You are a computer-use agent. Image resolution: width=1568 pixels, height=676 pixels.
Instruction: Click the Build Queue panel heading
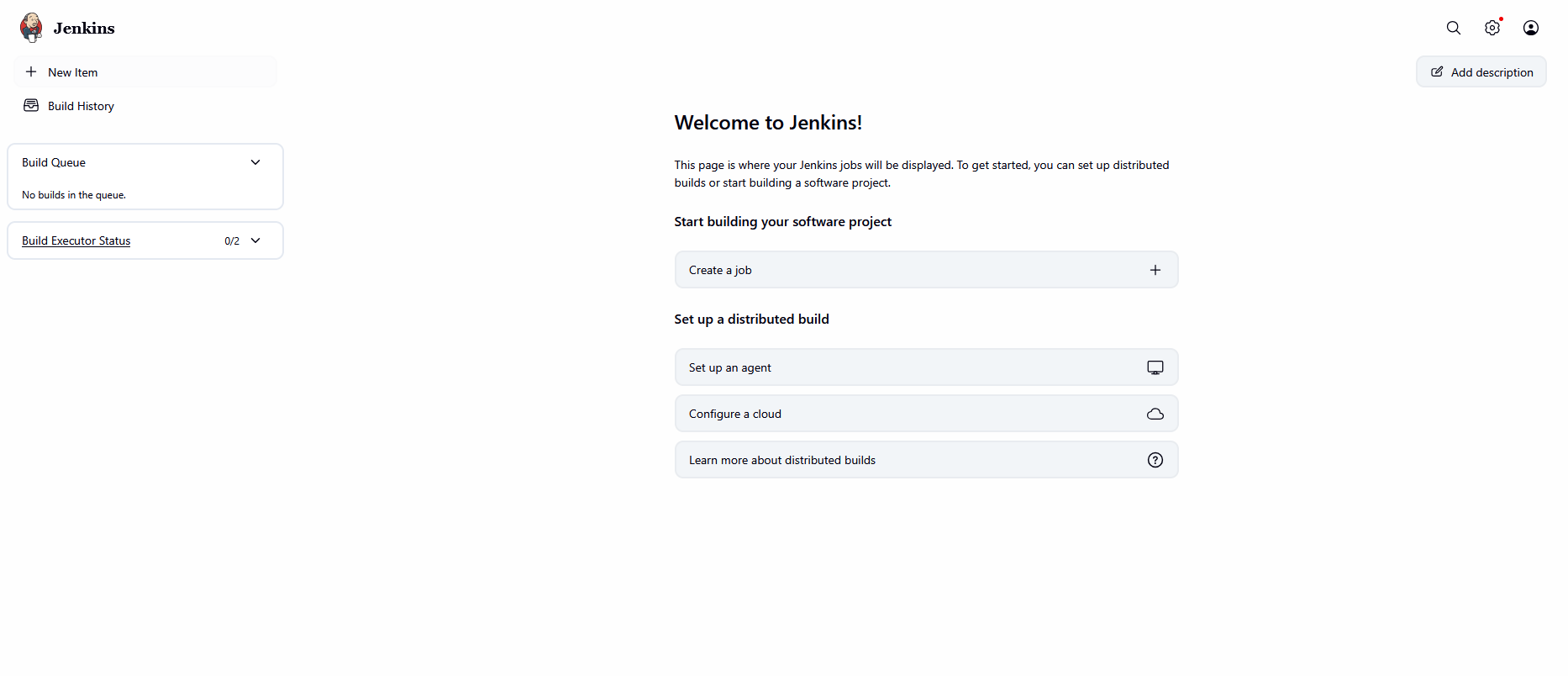54,162
